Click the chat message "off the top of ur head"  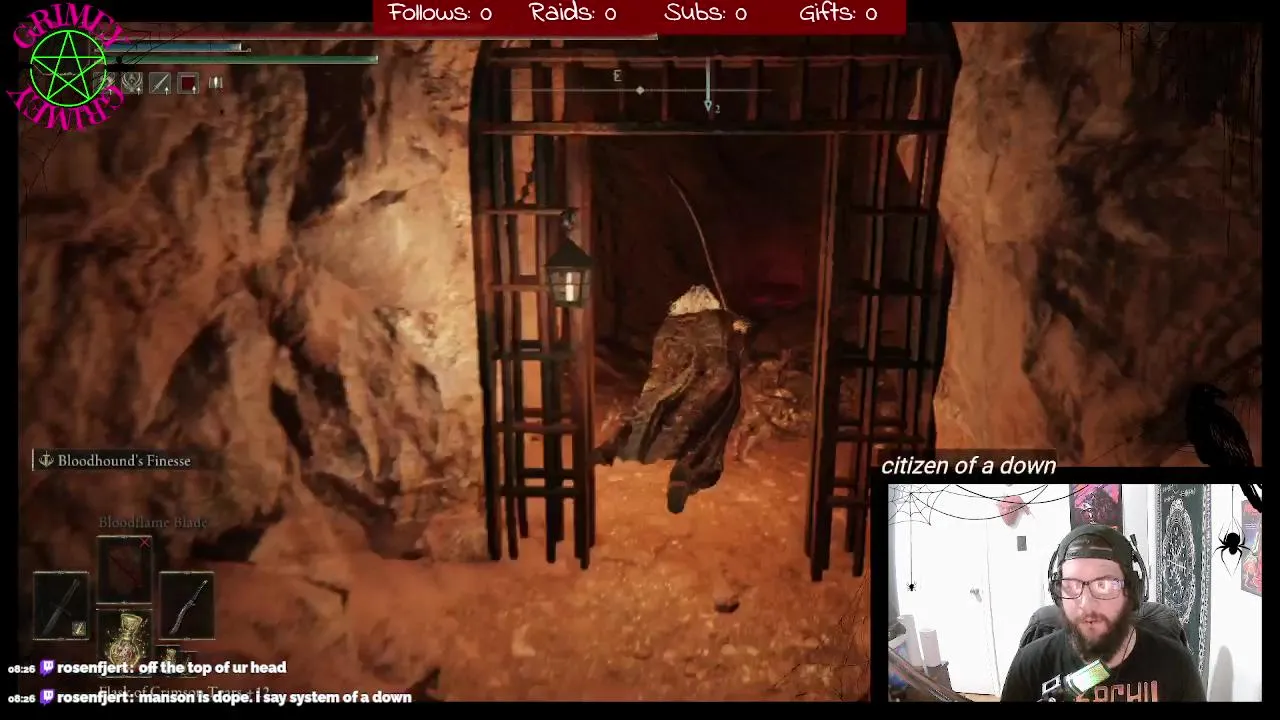tap(212, 667)
